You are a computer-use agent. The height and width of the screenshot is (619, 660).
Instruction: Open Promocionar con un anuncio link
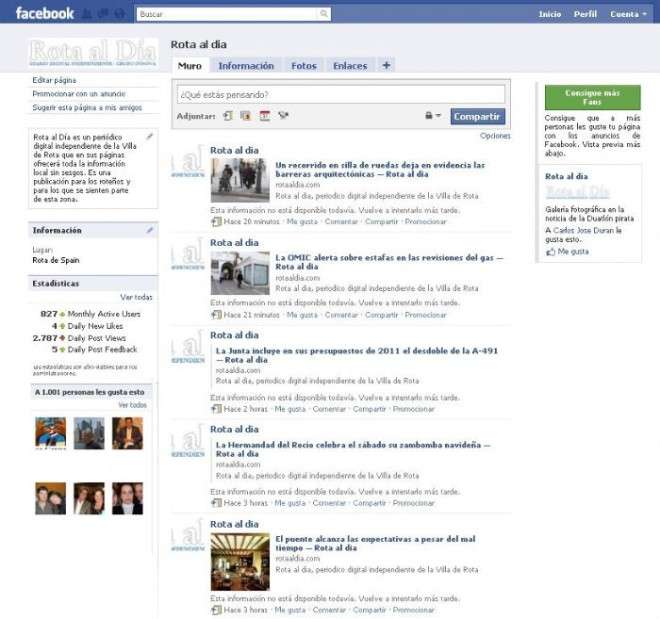79,93
